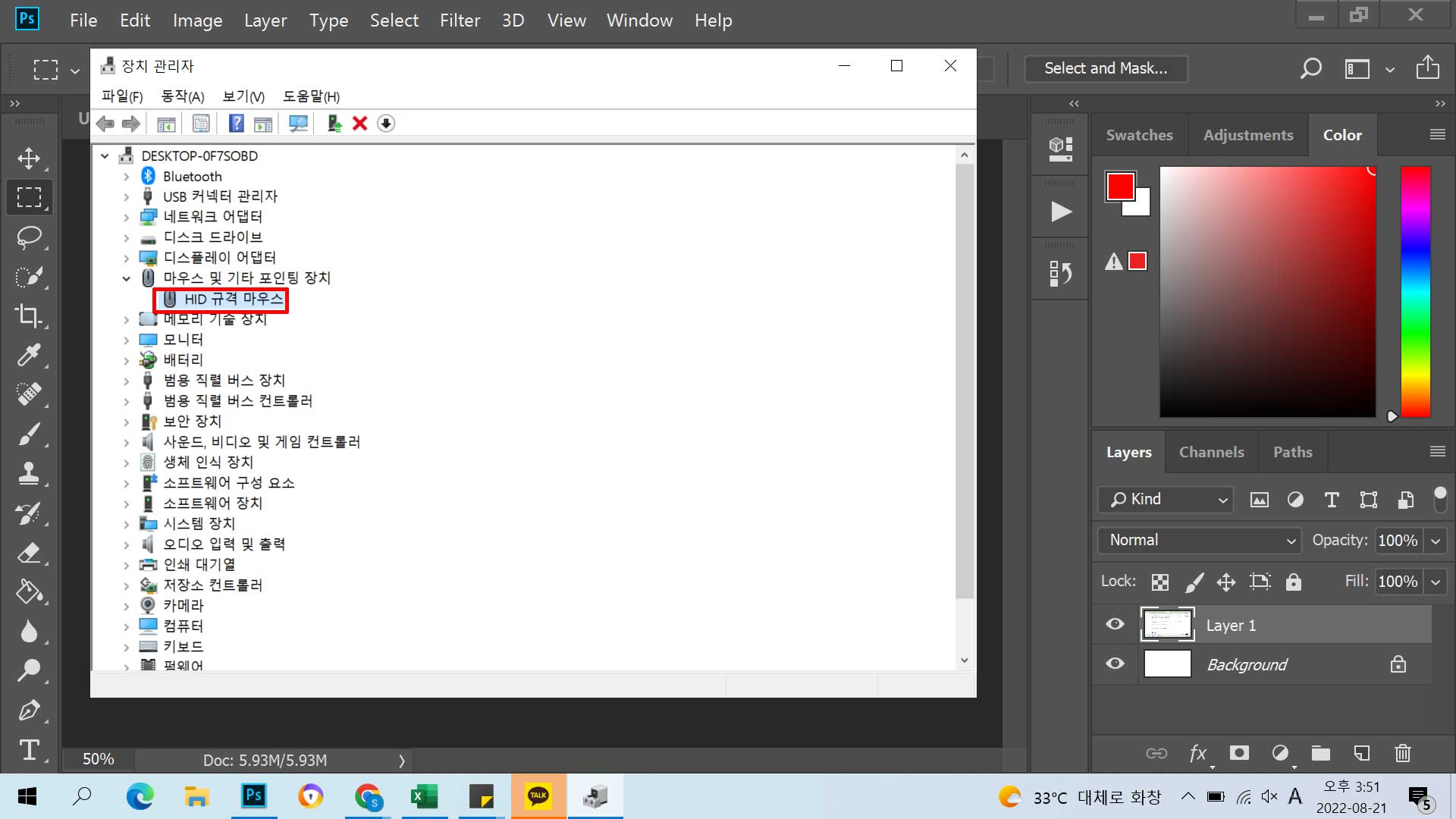Toggle lock all layer button
The height and width of the screenshot is (819, 1456).
point(1293,582)
